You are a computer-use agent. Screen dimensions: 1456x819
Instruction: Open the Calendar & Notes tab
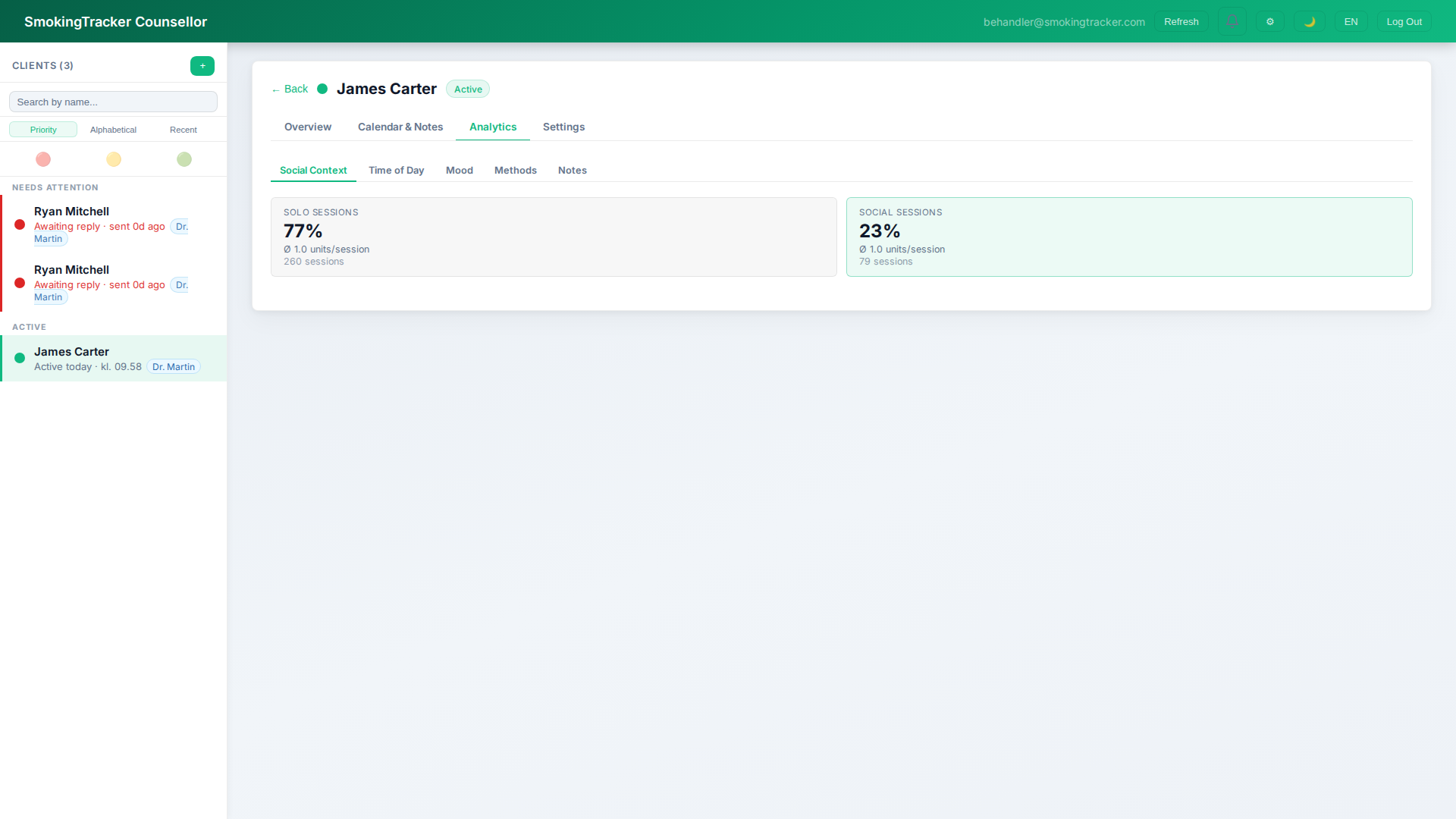coord(400,127)
